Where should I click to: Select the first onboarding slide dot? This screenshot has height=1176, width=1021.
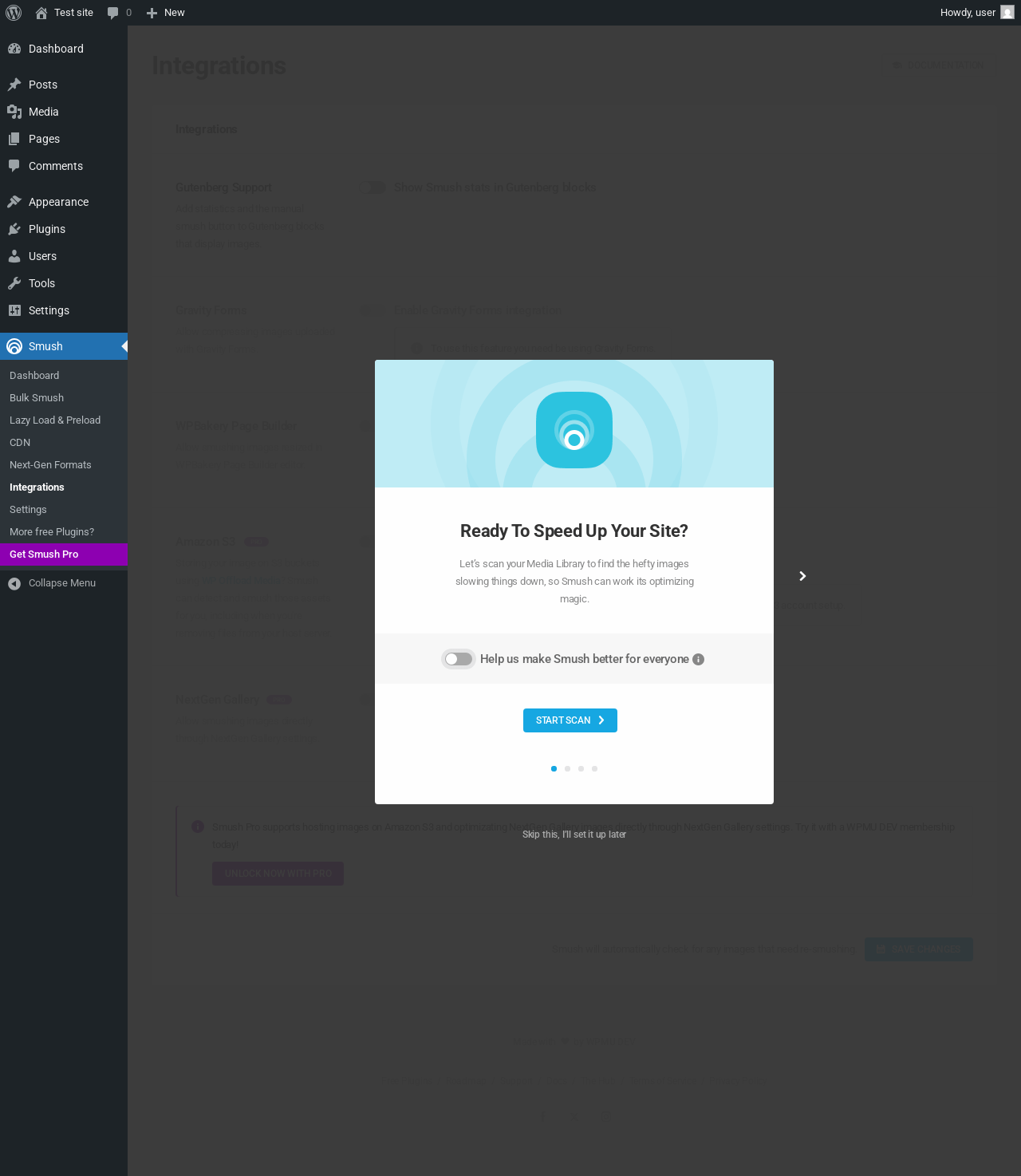pyautogui.click(x=554, y=769)
